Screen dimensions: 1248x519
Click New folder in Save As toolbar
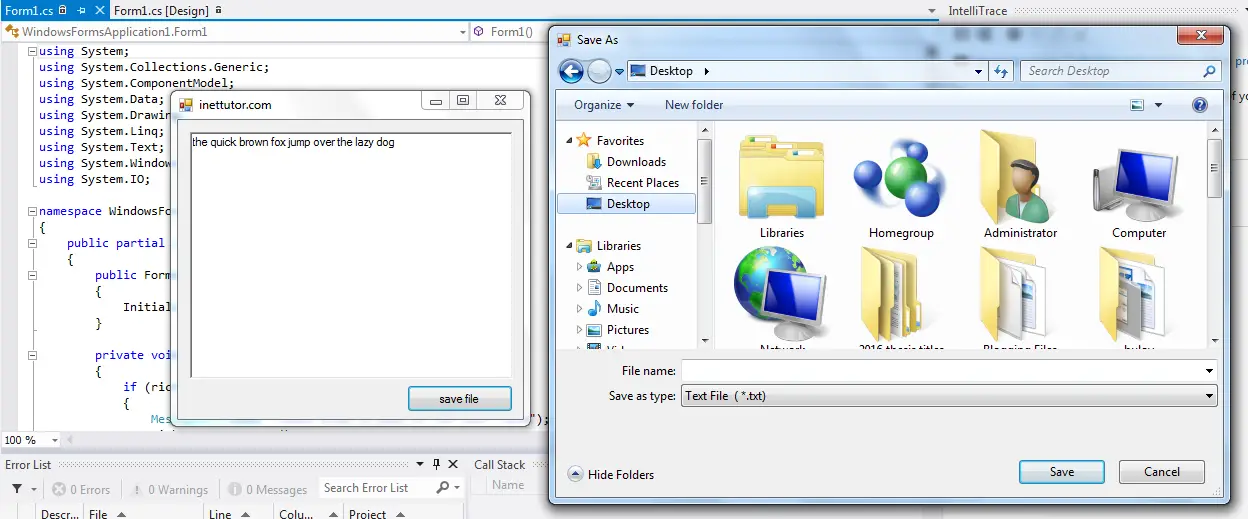(694, 105)
